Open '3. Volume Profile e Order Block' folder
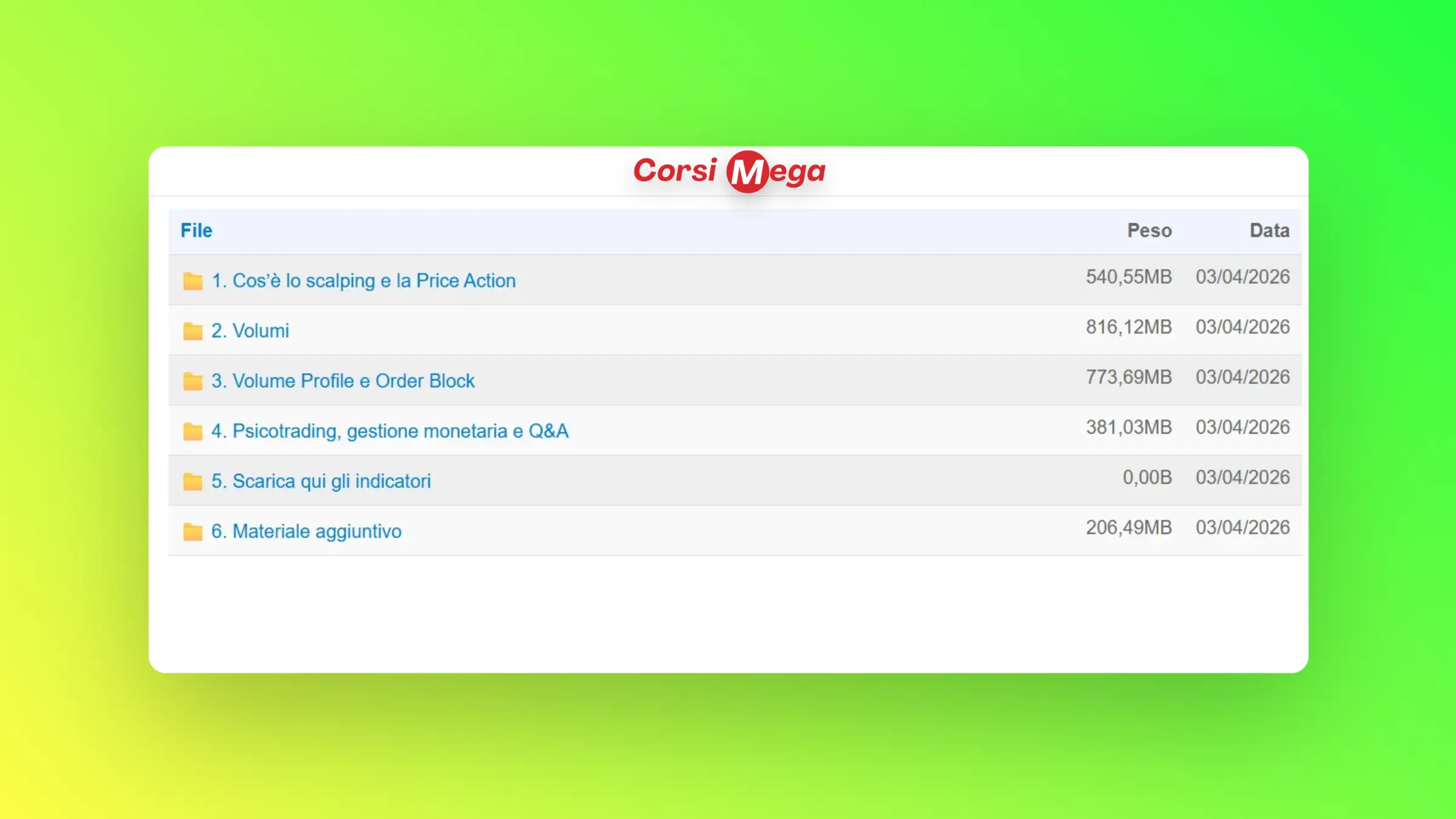 pyautogui.click(x=343, y=381)
